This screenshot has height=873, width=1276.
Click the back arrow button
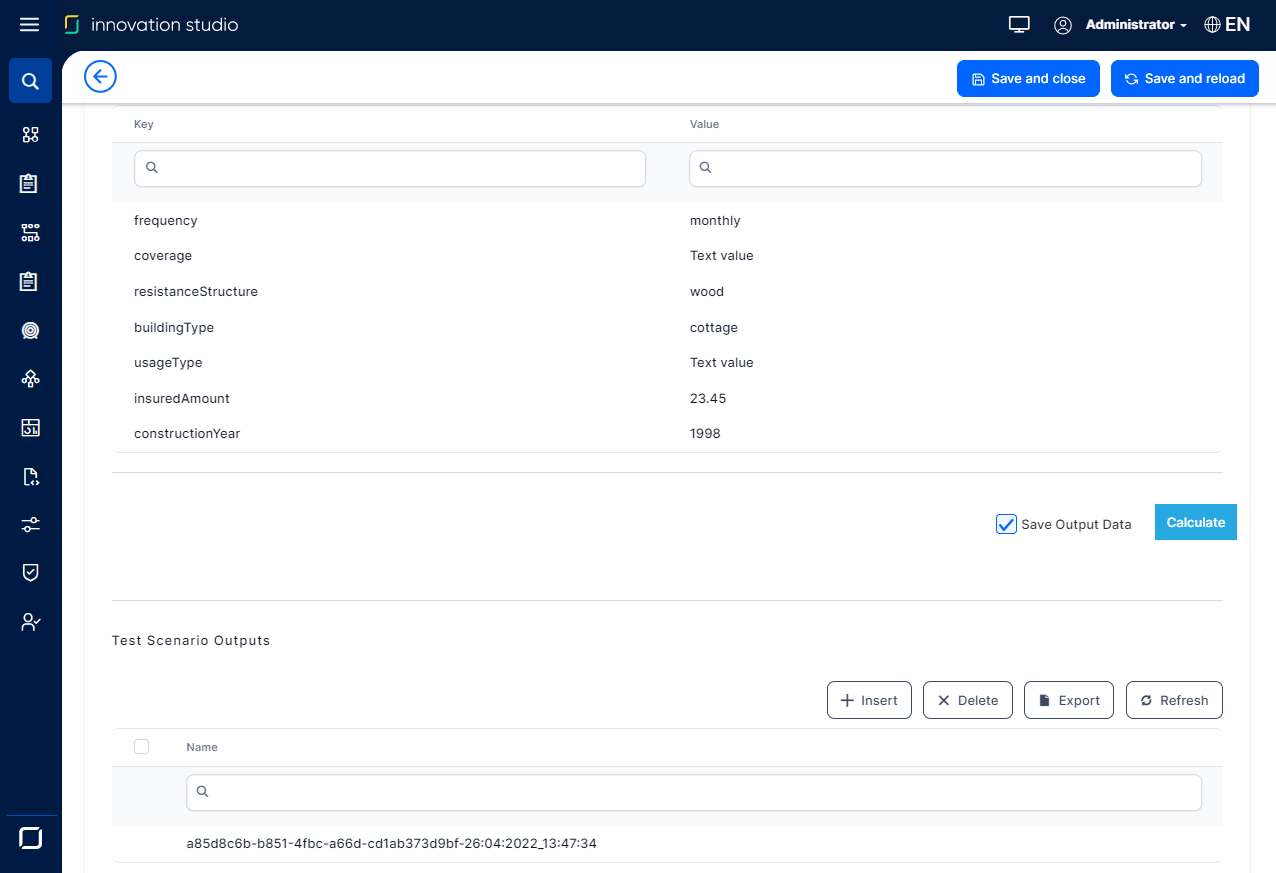tap(101, 77)
